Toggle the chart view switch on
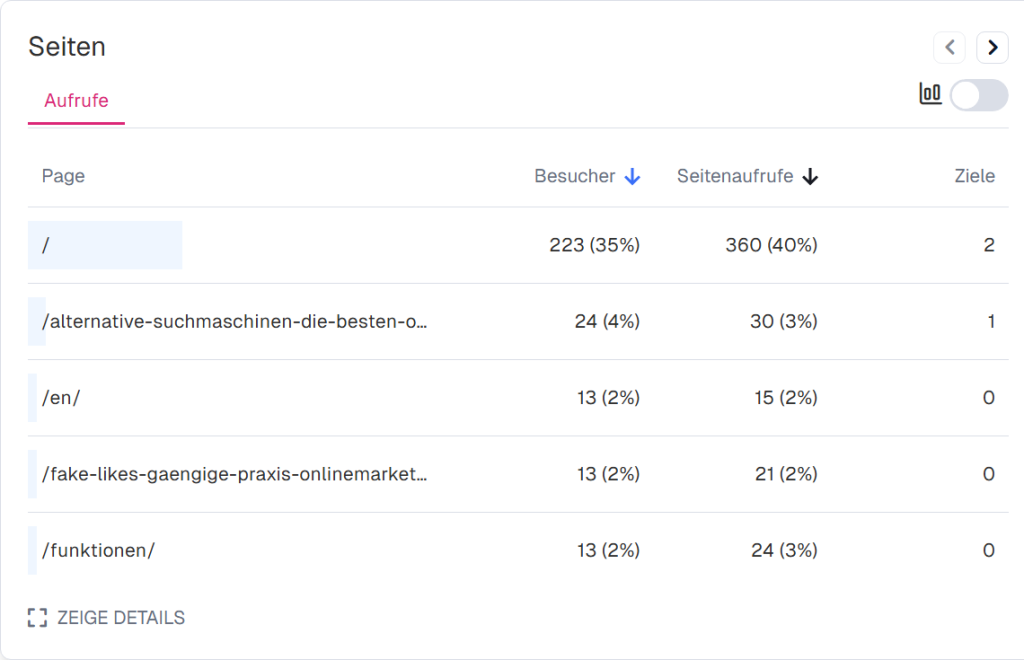Image resolution: width=1024 pixels, height=660 pixels. (x=978, y=95)
